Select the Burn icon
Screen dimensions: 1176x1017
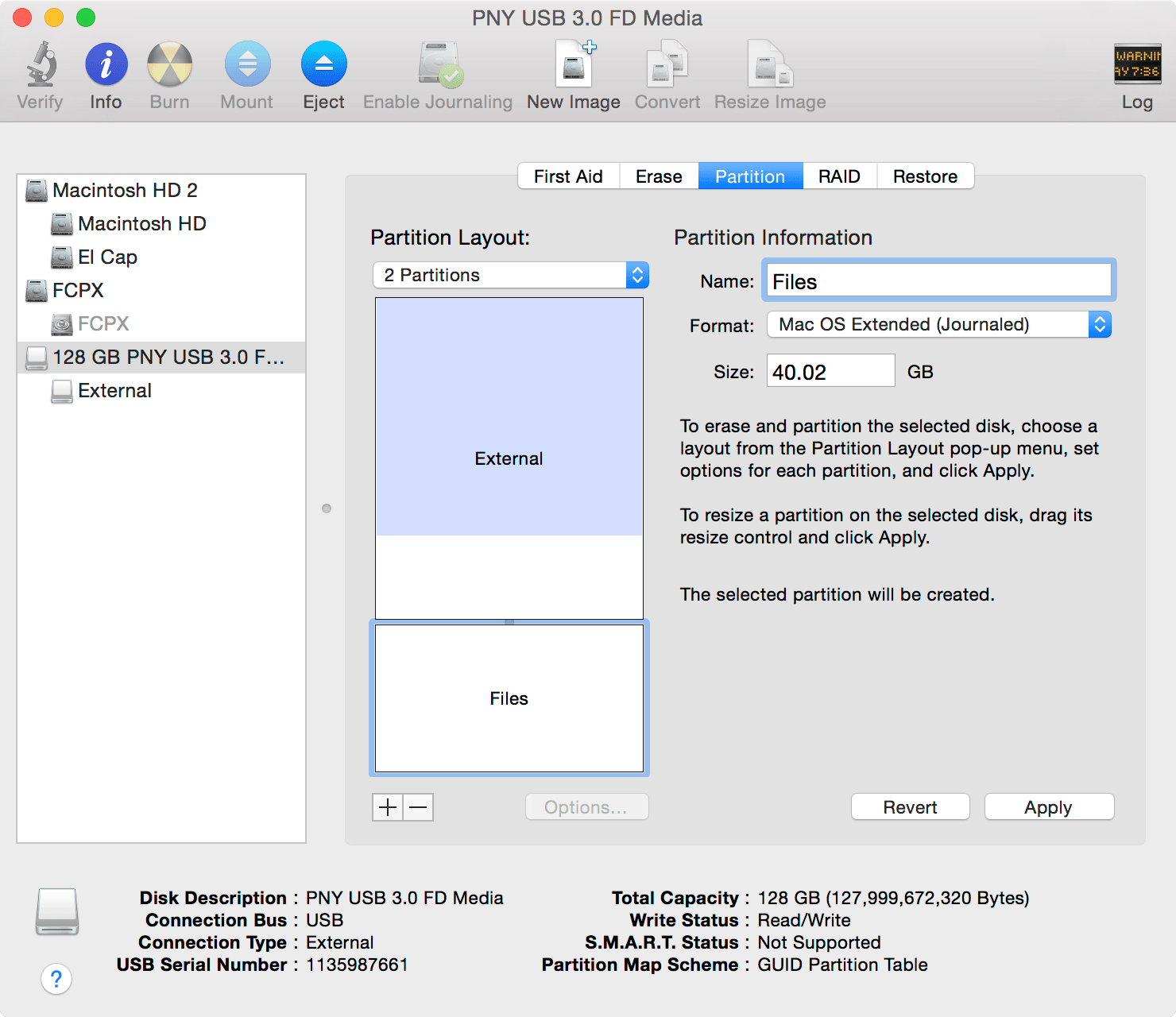(x=168, y=72)
